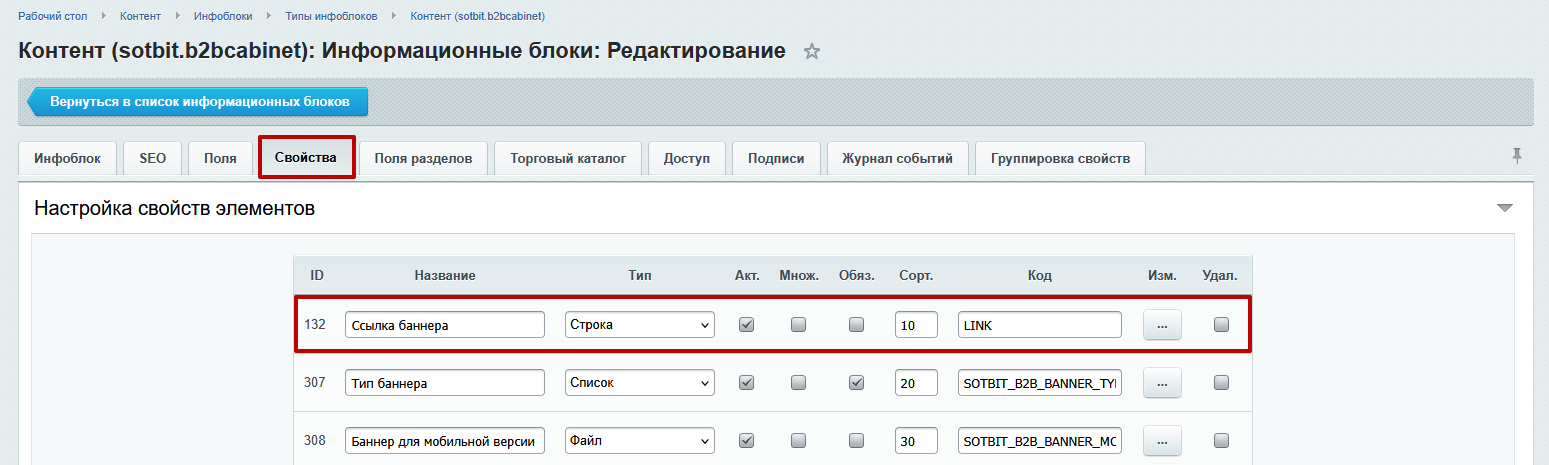1549x465 pixels.
Task: Edit name field Тип баннера
Action: tap(445, 383)
